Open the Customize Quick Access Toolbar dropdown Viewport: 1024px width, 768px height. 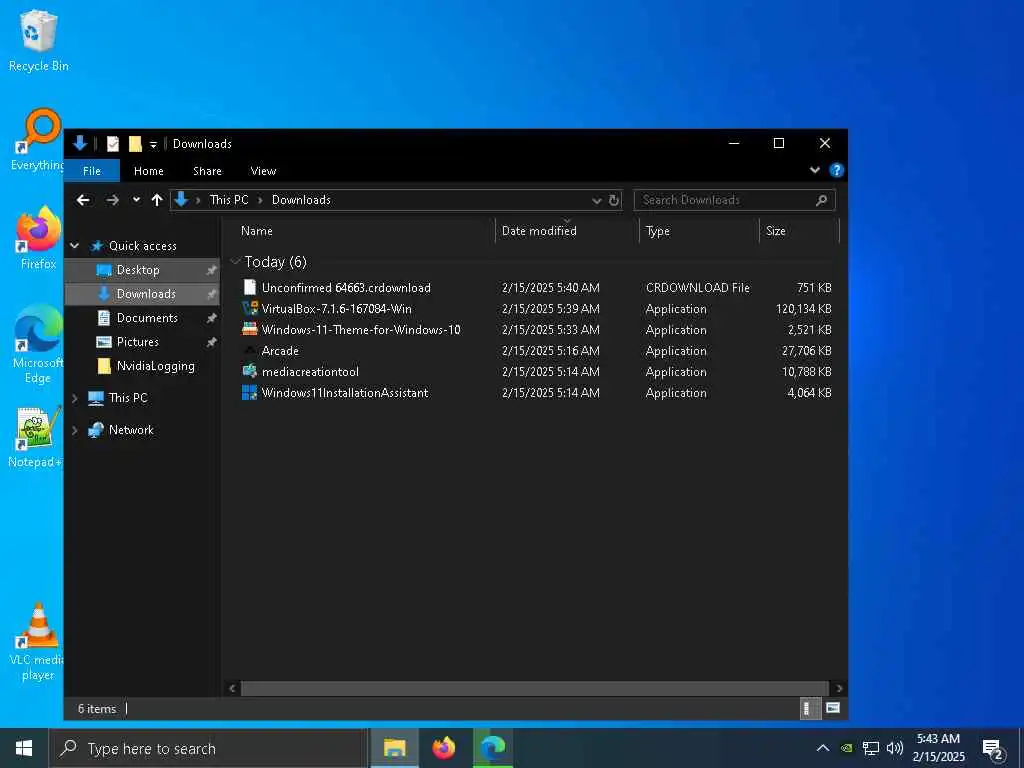[153, 144]
